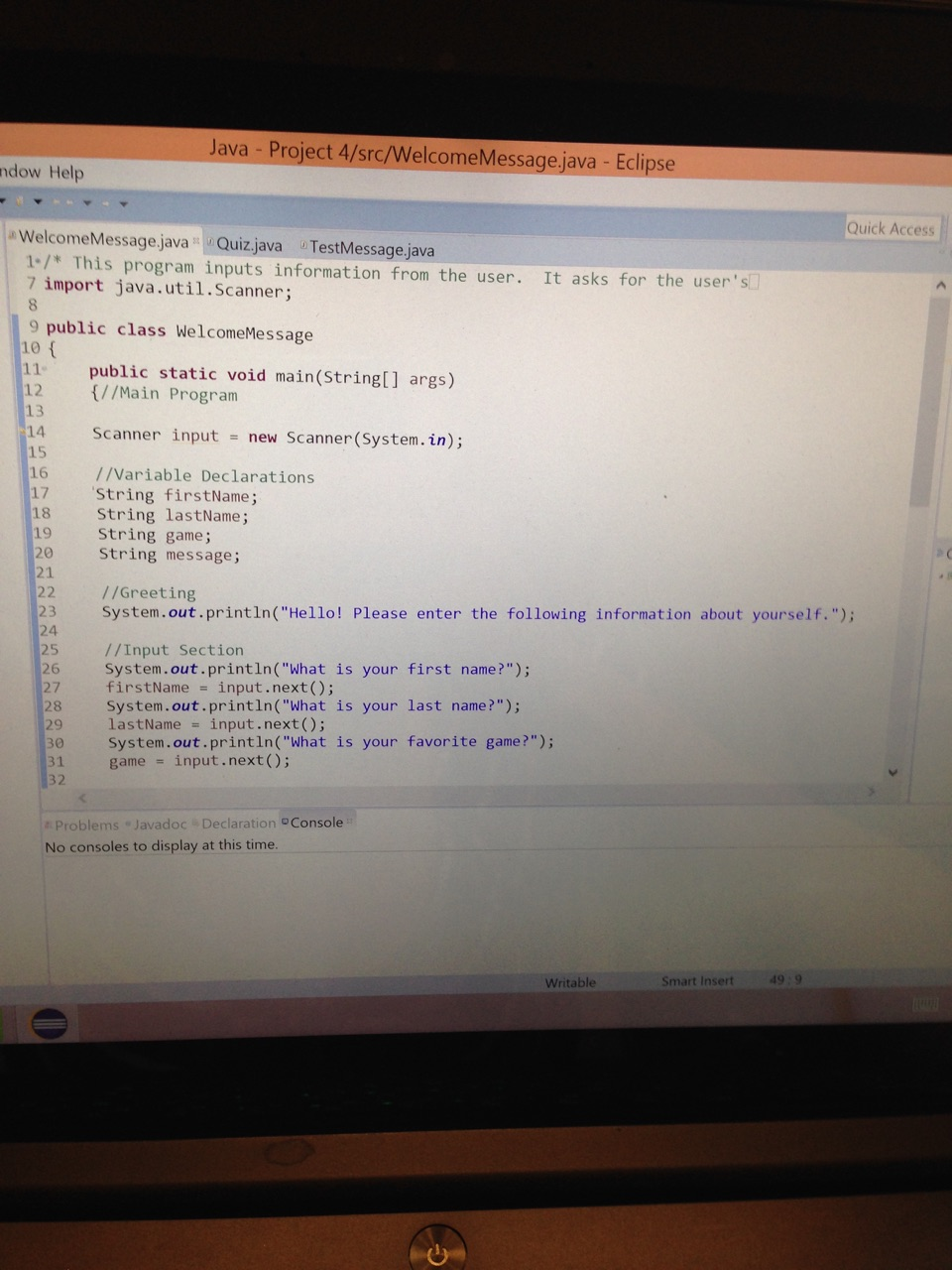Click line number 21 in the ruler
This screenshot has height=1270, width=952.
45,572
